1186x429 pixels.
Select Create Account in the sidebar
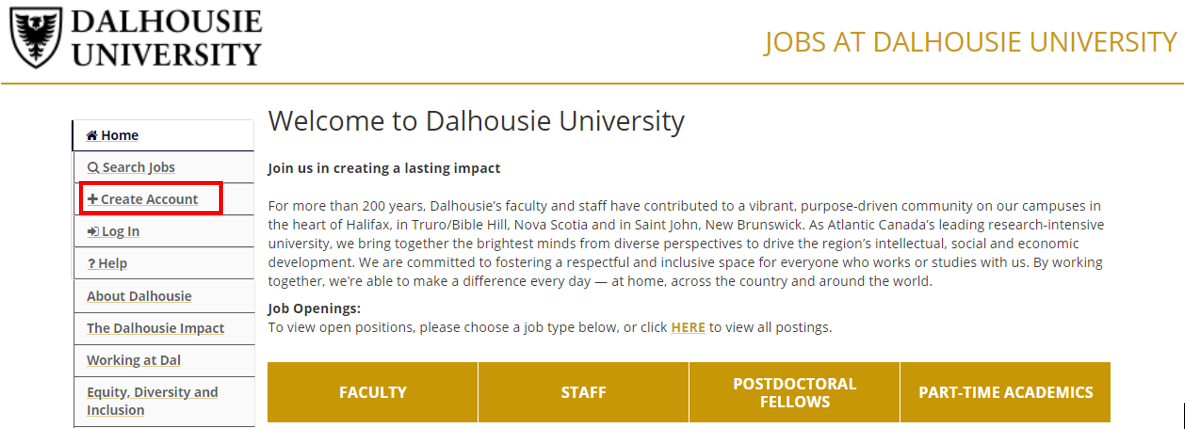coord(149,200)
